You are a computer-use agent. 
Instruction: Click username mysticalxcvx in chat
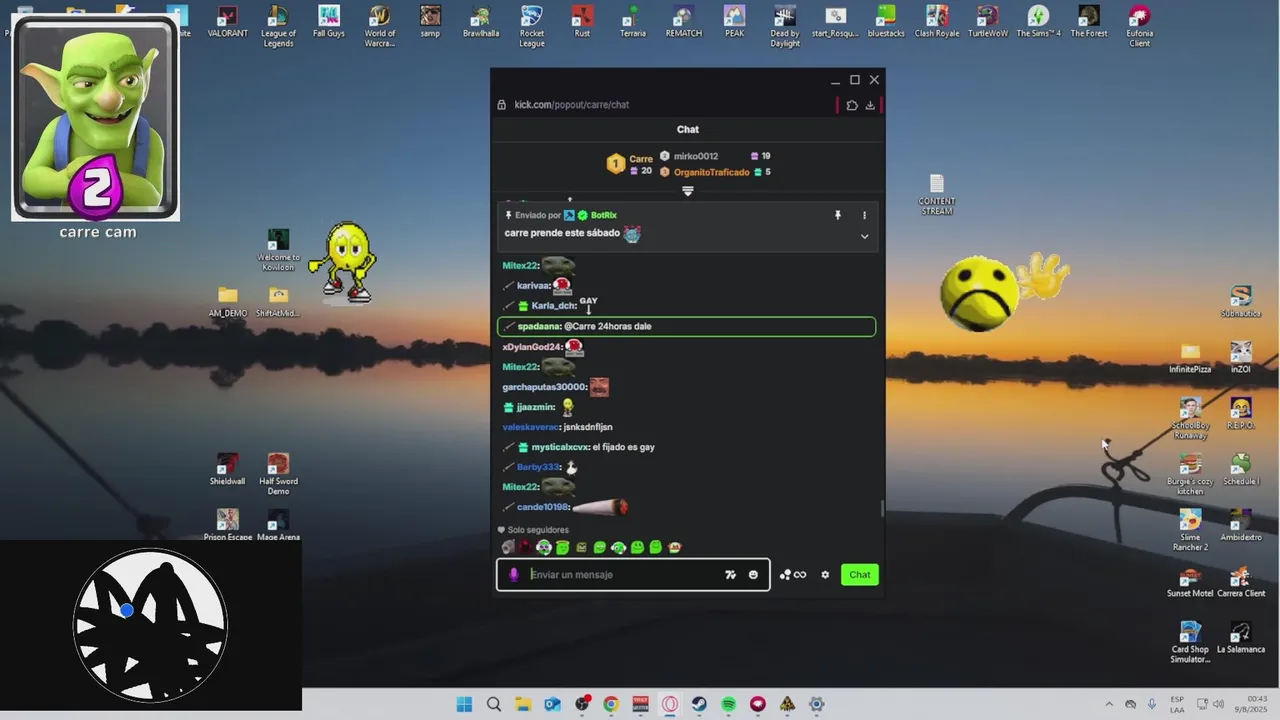pos(560,447)
